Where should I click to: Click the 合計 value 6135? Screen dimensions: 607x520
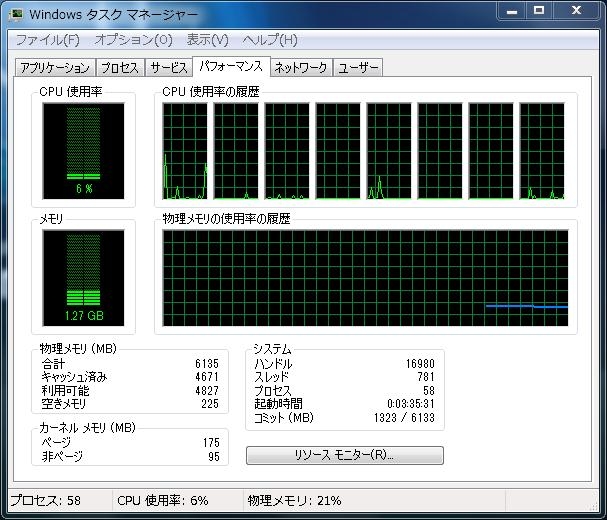pyautogui.click(x=207, y=364)
